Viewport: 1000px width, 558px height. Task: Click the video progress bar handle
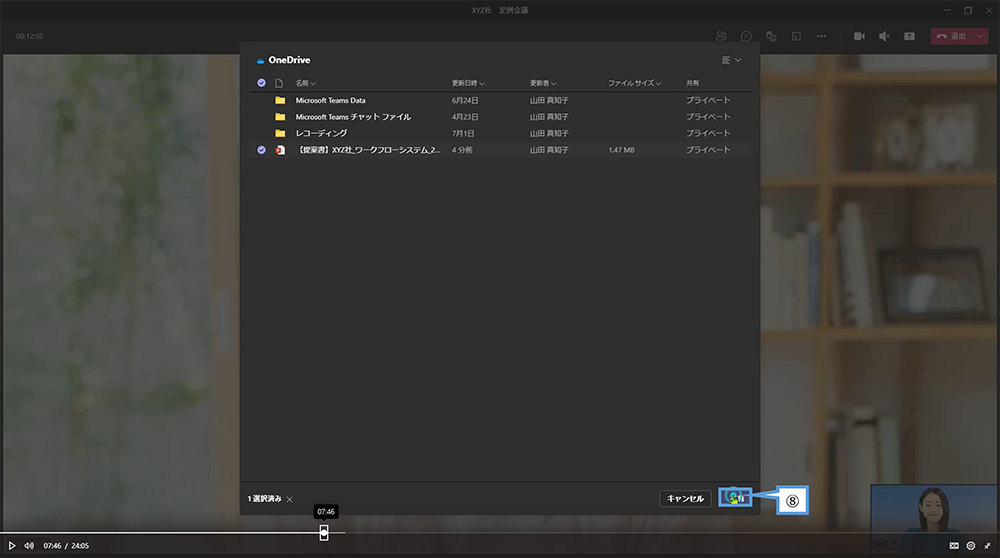tap(324, 533)
